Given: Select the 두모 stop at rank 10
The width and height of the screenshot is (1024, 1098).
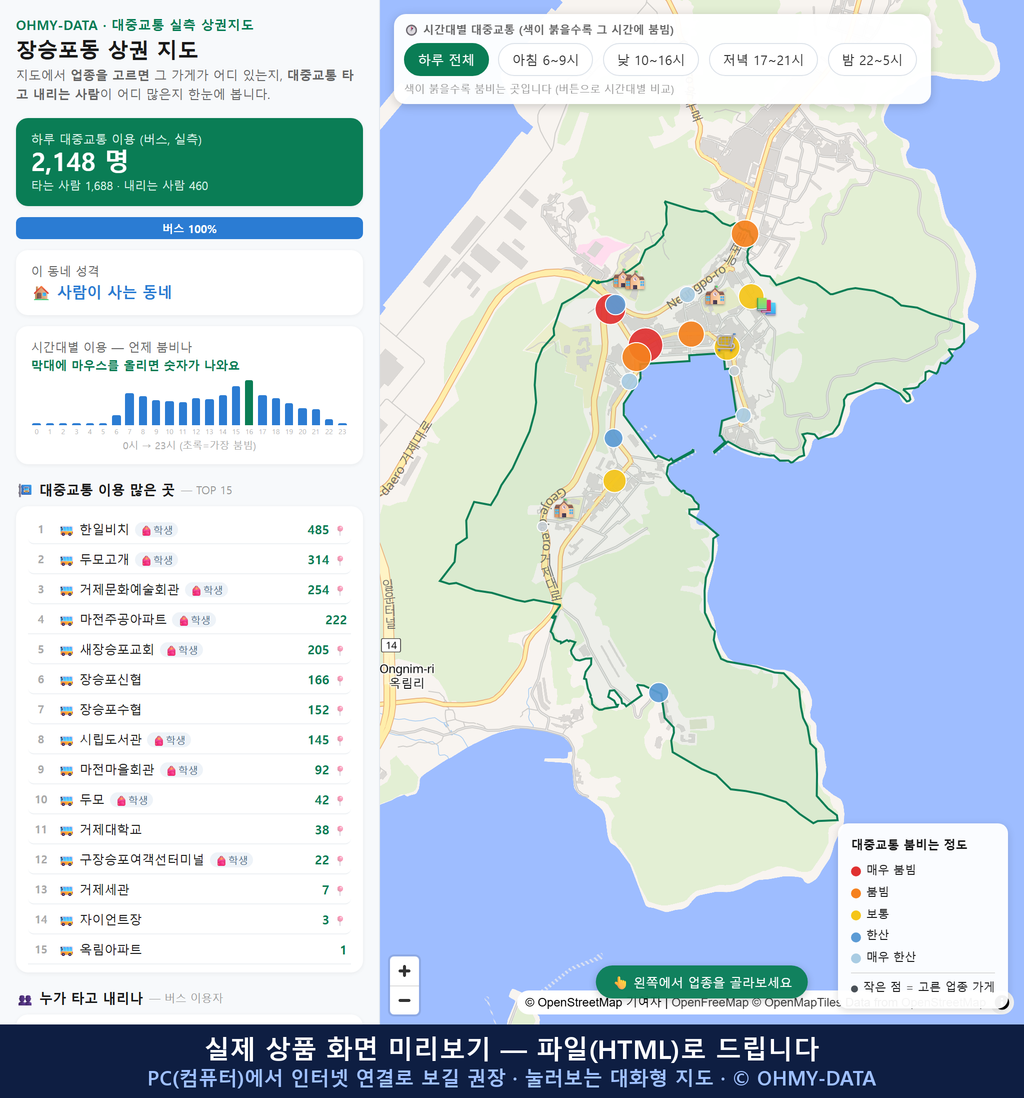Looking at the screenshot, I should click(x=92, y=800).
